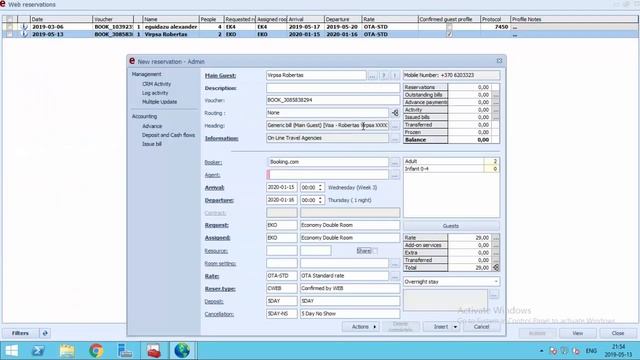Image resolution: width=640 pixels, height=360 pixels.
Task: Close the New reservation dialog
Action: [x=499, y=61]
